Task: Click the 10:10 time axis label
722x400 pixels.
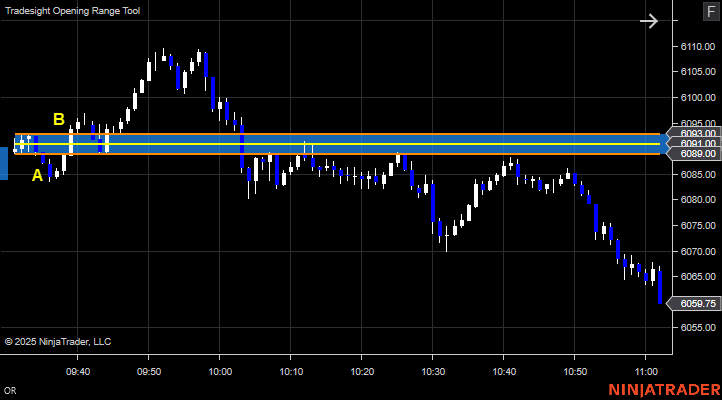Action: coord(291,371)
